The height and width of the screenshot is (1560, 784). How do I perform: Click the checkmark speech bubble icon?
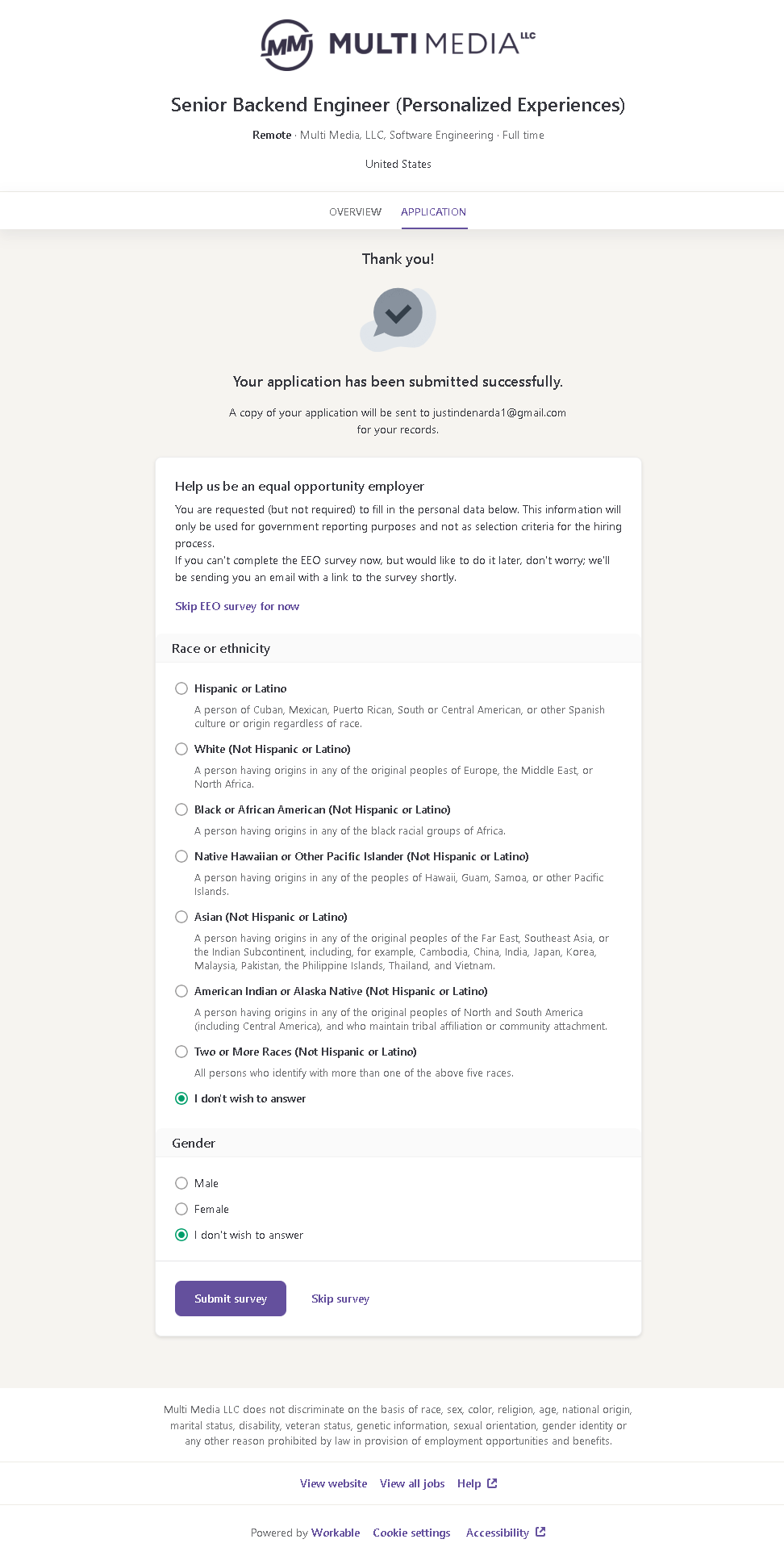pyautogui.click(x=398, y=317)
